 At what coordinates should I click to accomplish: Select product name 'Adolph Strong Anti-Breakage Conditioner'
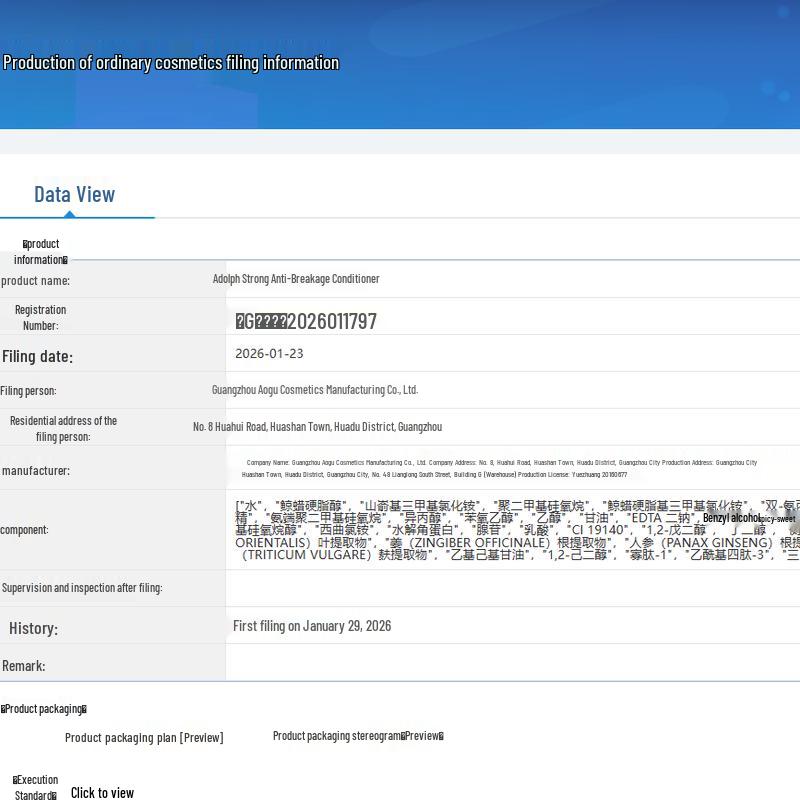[296, 279]
